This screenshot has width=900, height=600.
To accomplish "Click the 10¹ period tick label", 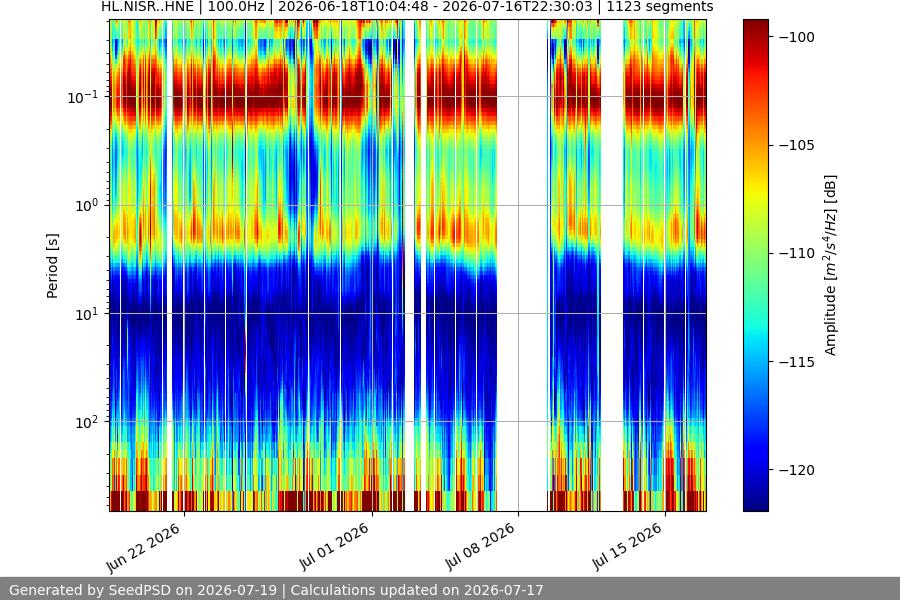I will pos(87,314).
